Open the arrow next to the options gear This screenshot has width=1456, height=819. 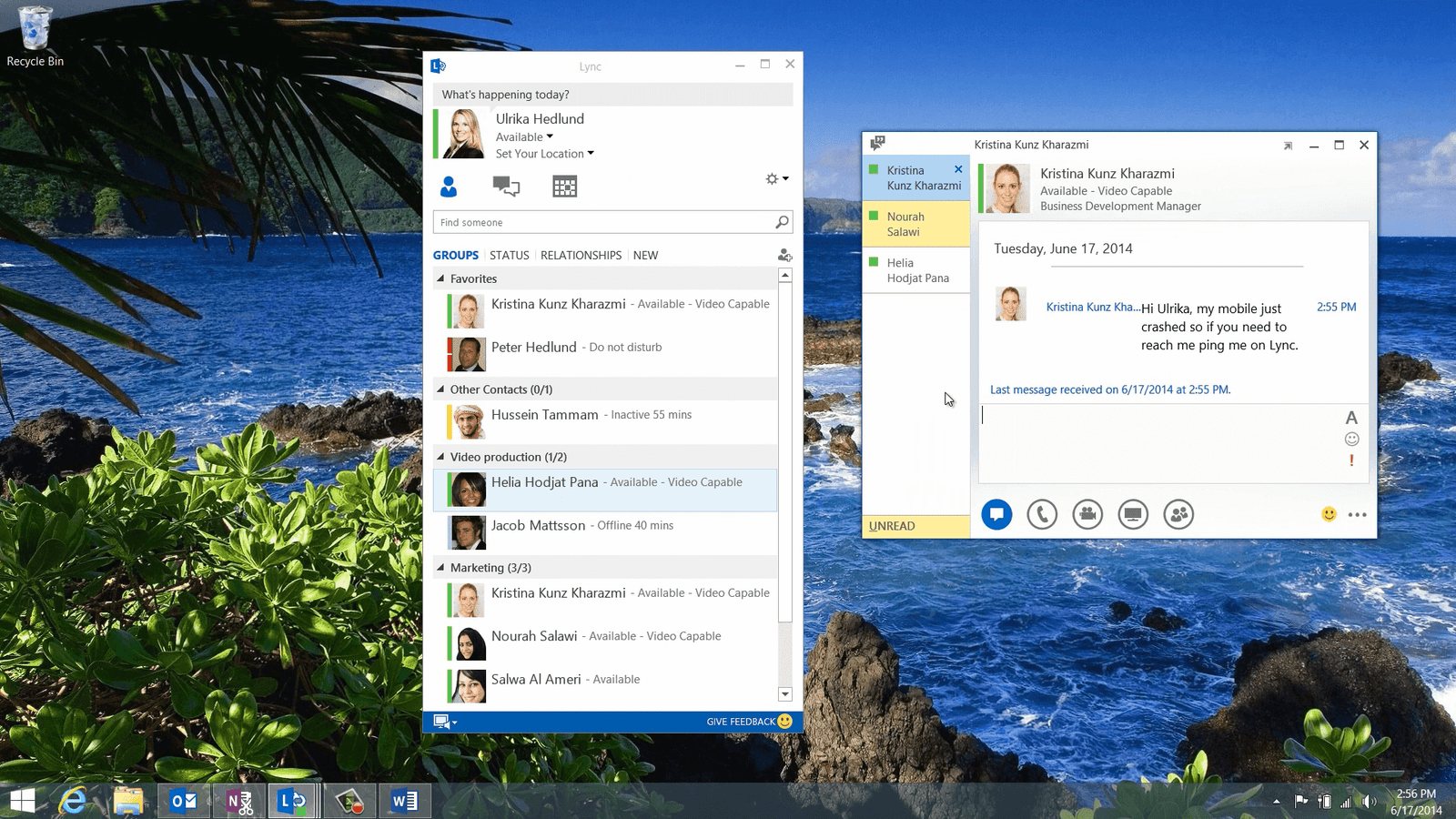tap(784, 178)
